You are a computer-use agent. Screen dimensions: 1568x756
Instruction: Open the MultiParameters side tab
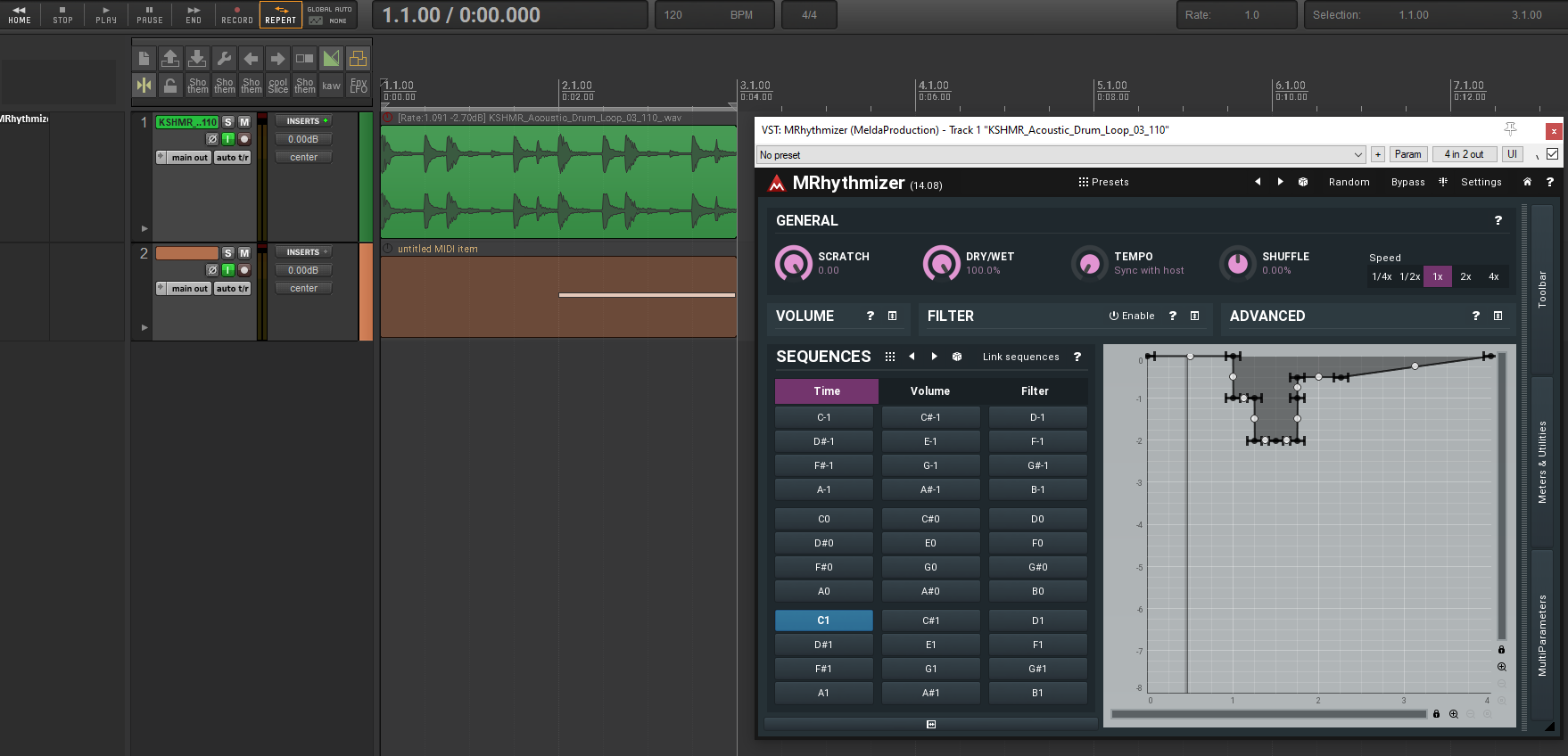coord(1542,636)
